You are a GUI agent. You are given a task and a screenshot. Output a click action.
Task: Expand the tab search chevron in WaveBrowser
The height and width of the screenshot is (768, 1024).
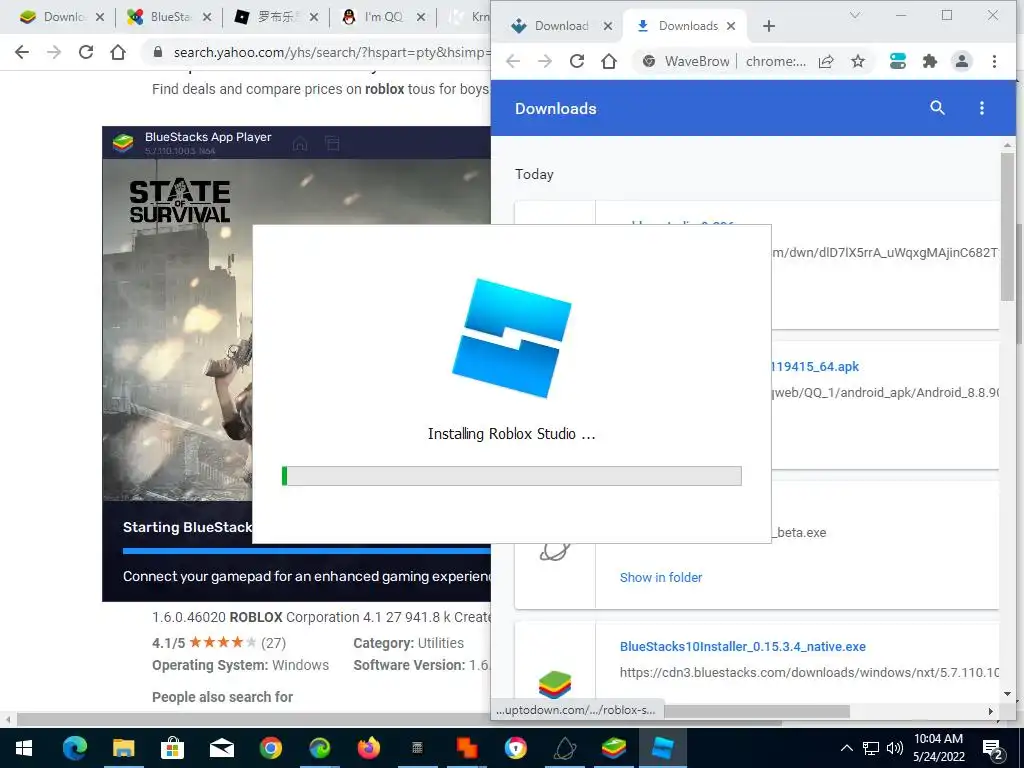(x=854, y=15)
